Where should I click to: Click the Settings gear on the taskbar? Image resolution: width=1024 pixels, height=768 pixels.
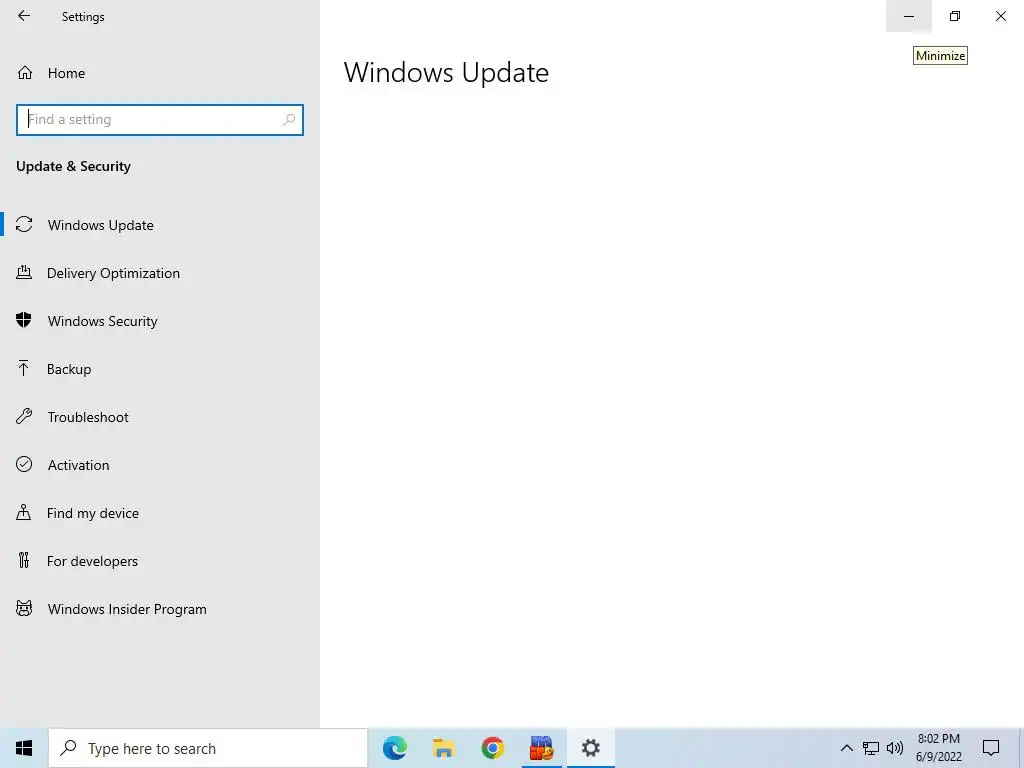click(590, 748)
